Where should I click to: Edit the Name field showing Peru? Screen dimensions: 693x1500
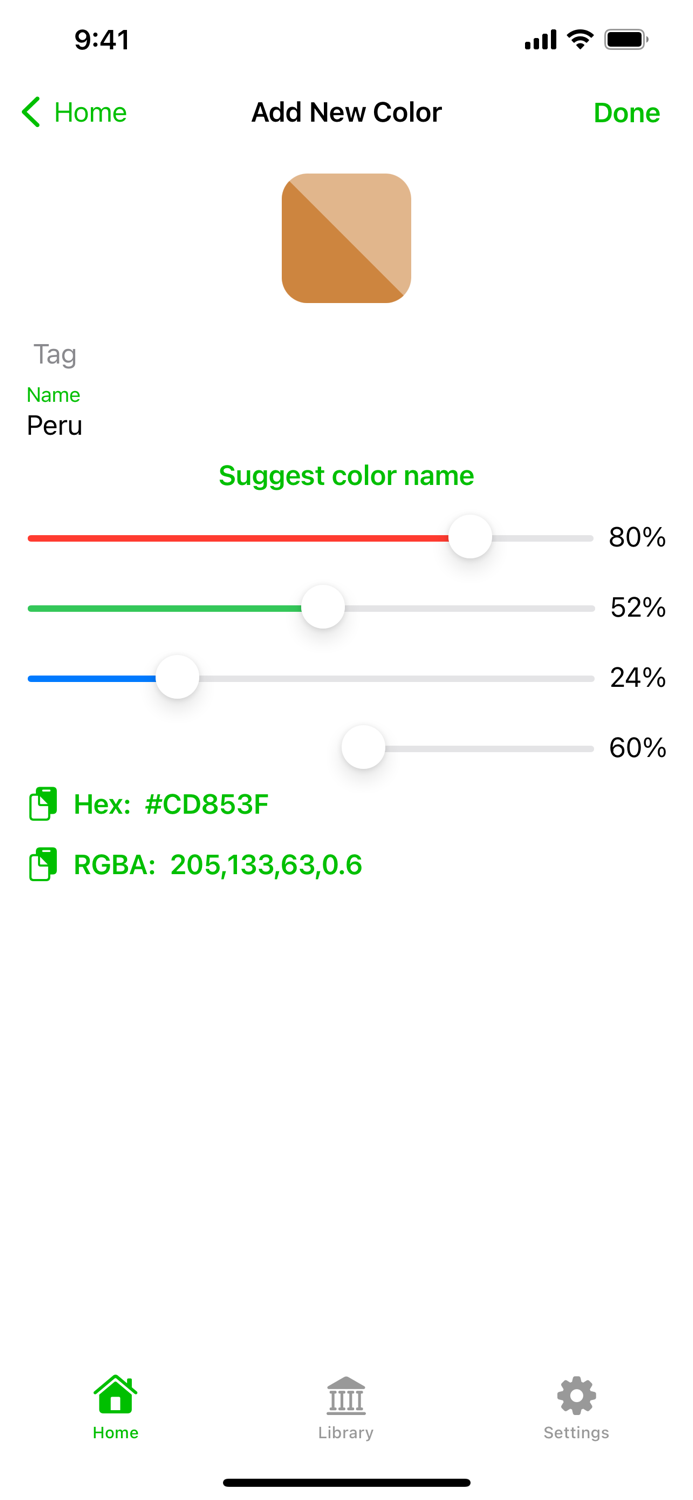[x=55, y=425]
